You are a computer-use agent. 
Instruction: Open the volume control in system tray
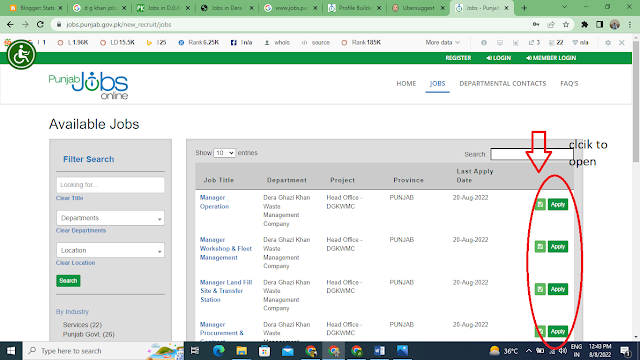pyautogui.click(x=563, y=351)
